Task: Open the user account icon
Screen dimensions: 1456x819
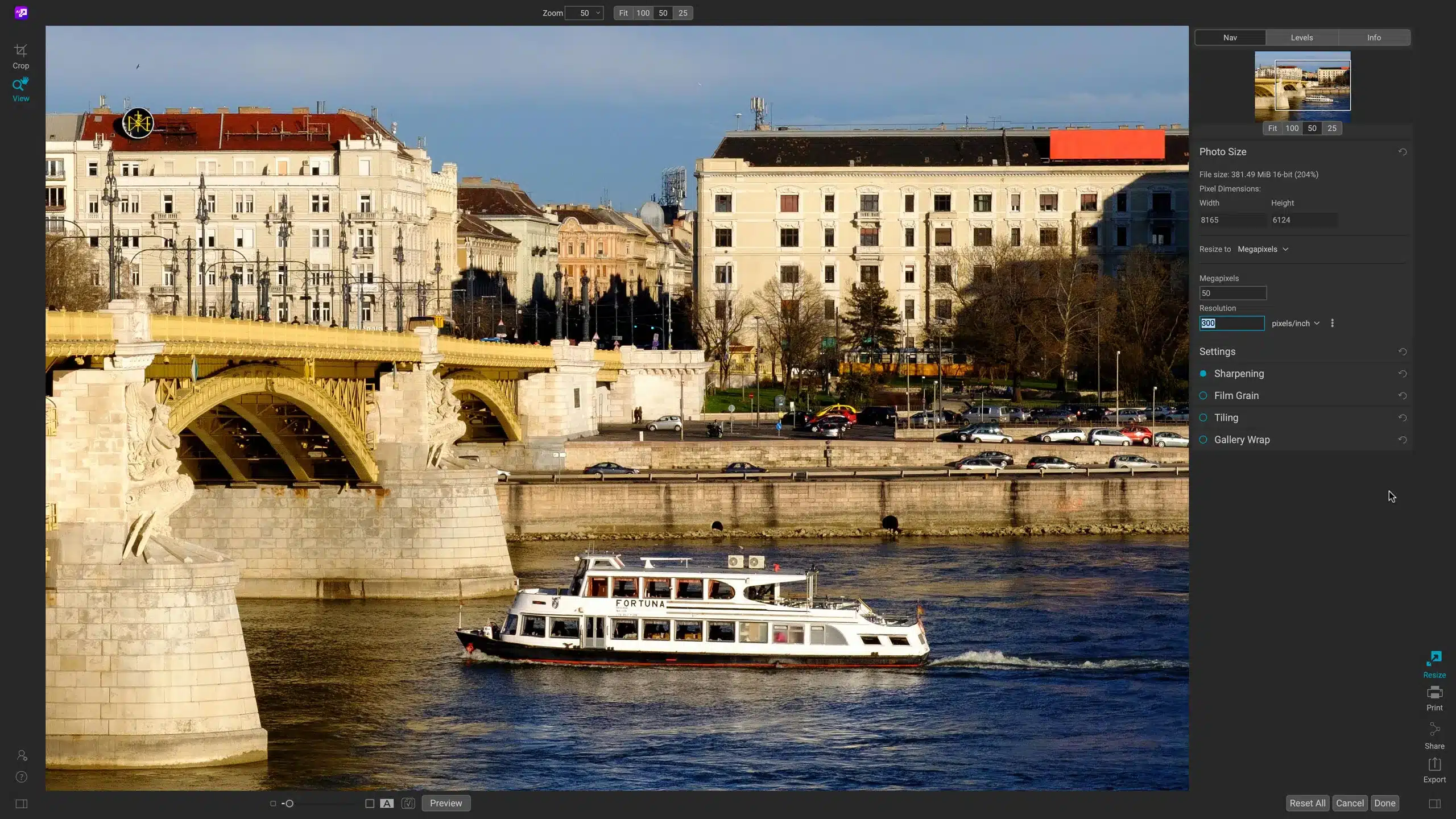Action: (22, 755)
